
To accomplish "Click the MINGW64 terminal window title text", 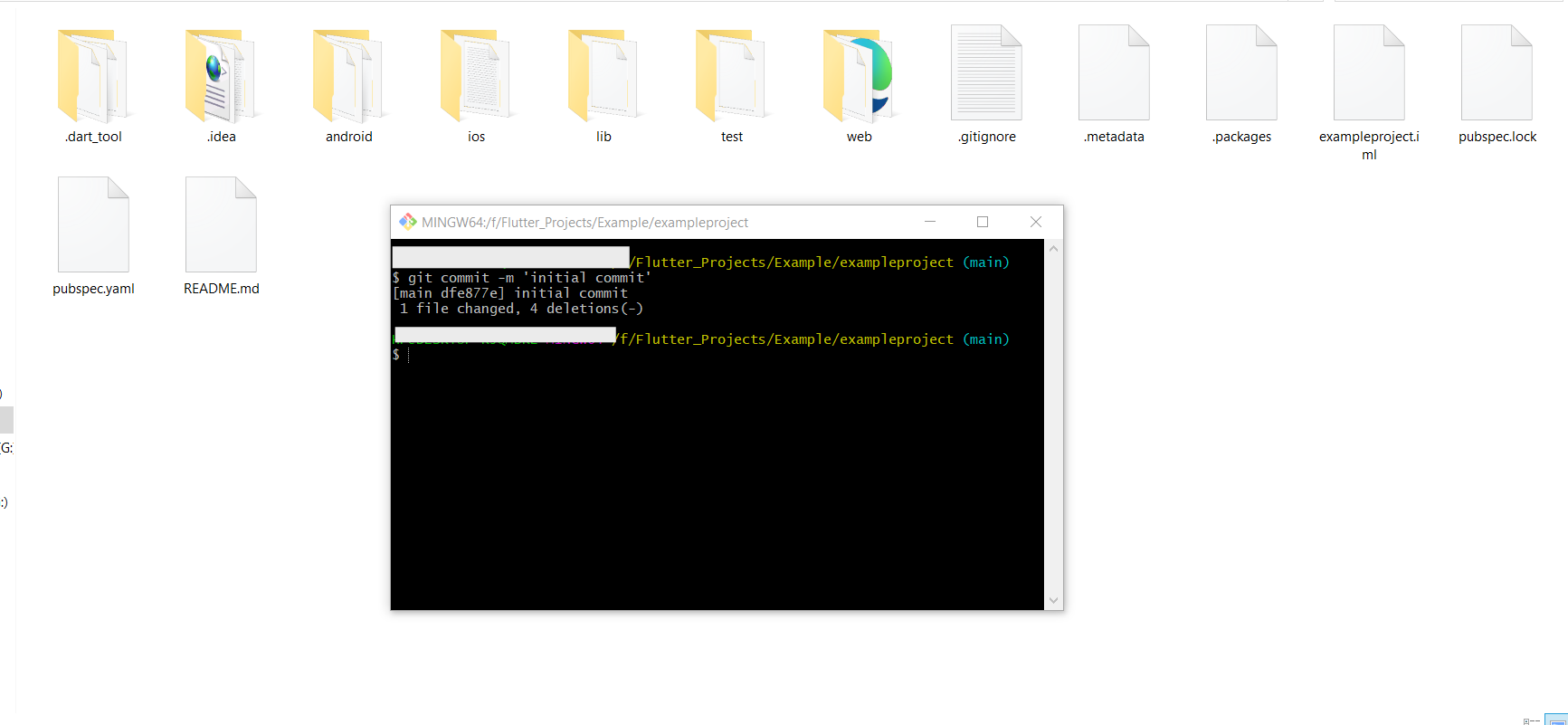I will [x=584, y=223].
